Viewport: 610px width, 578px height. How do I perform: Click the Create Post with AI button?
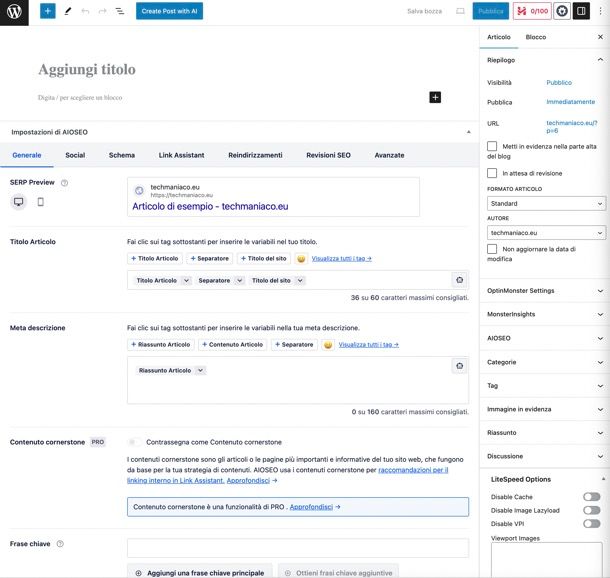click(169, 11)
